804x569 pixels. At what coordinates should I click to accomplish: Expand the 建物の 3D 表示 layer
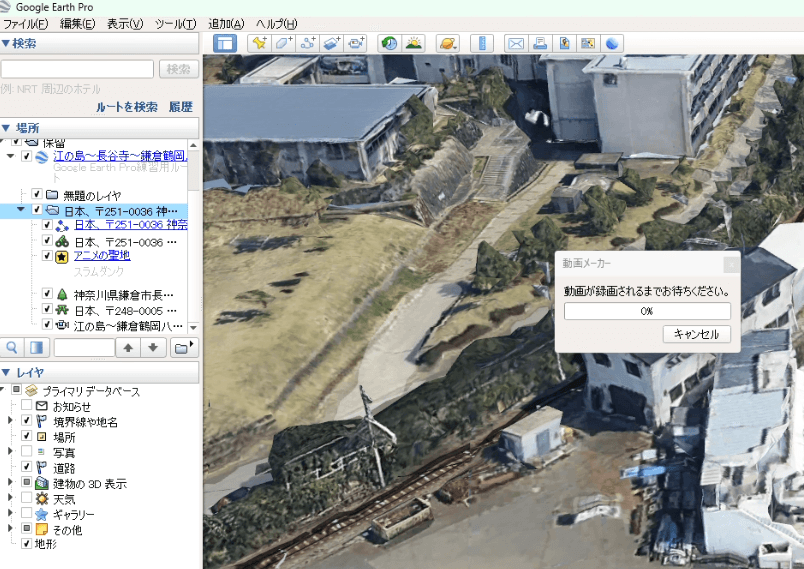(10, 483)
